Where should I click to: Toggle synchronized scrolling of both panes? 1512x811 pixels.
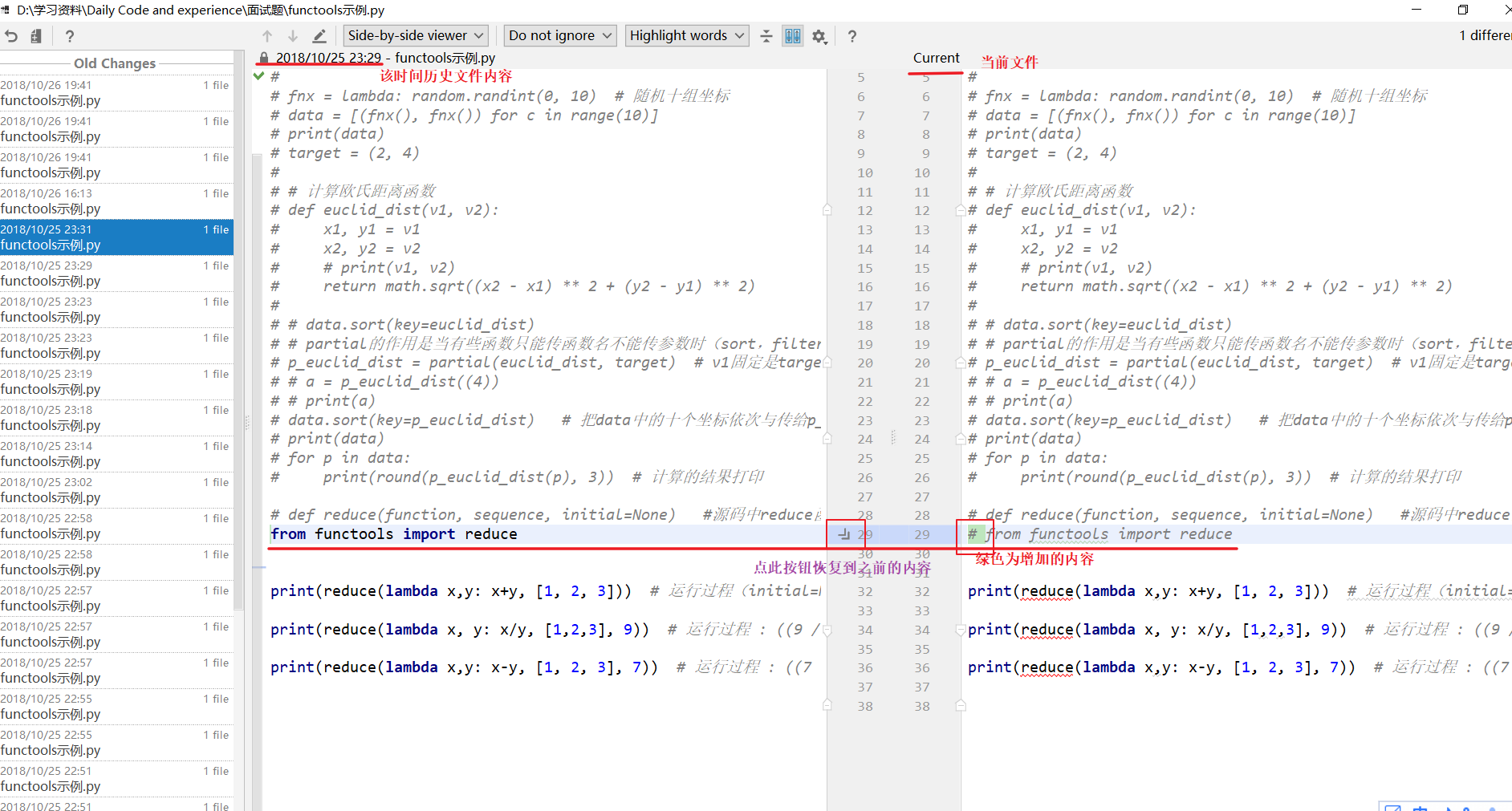tap(792, 35)
